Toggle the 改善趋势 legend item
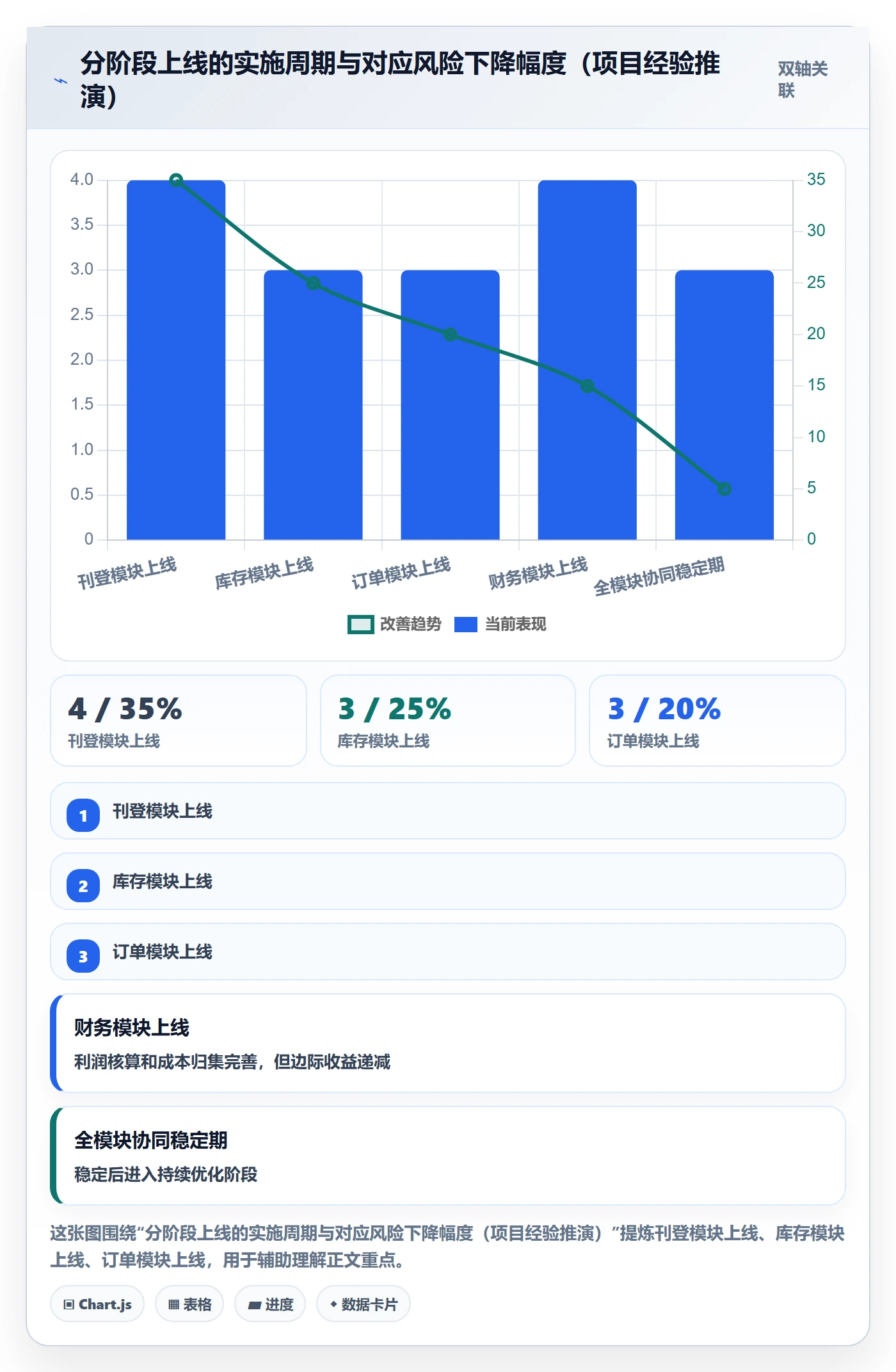The image size is (896, 1372). point(394,624)
